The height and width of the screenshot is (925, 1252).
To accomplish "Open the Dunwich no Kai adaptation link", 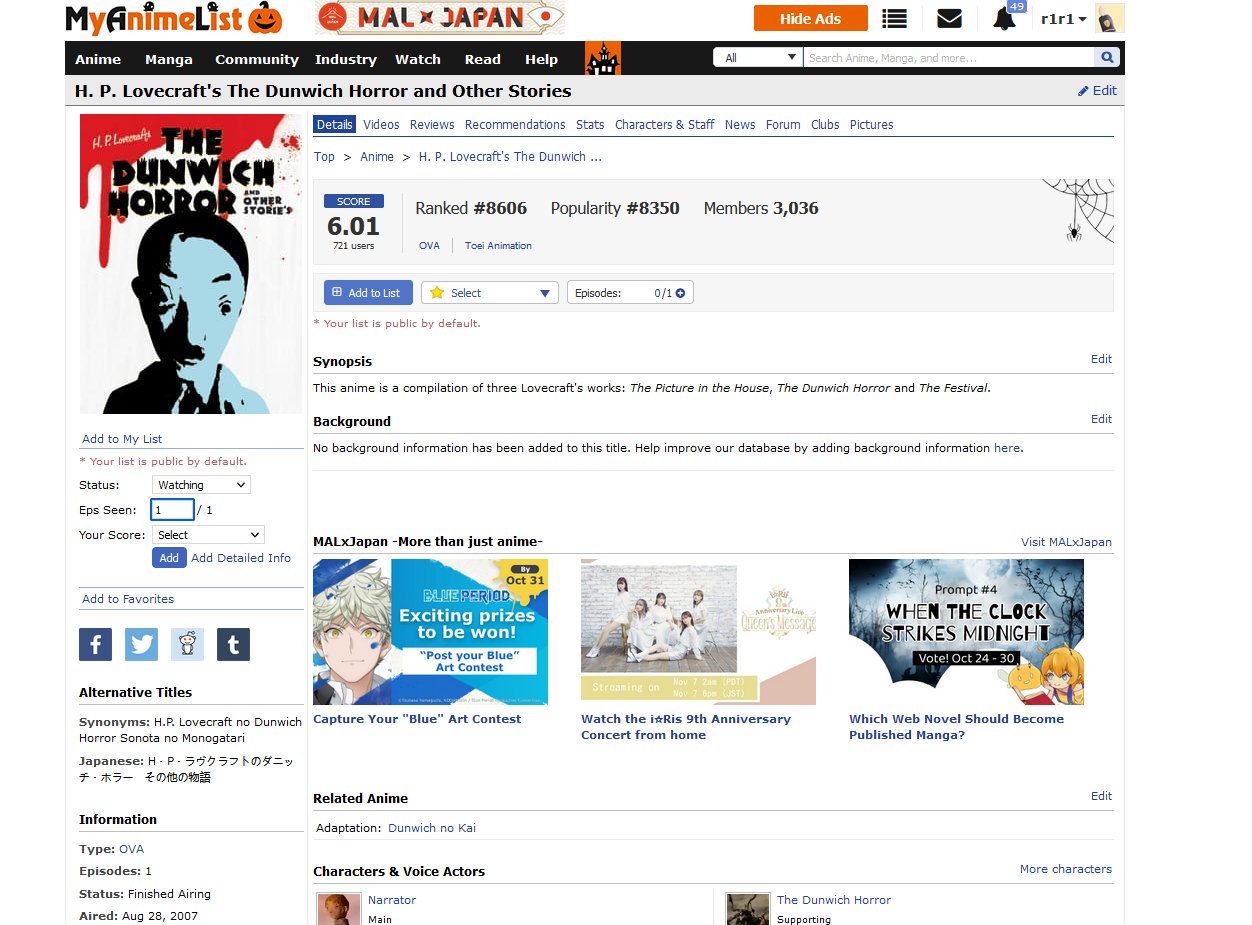I will [432, 828].
